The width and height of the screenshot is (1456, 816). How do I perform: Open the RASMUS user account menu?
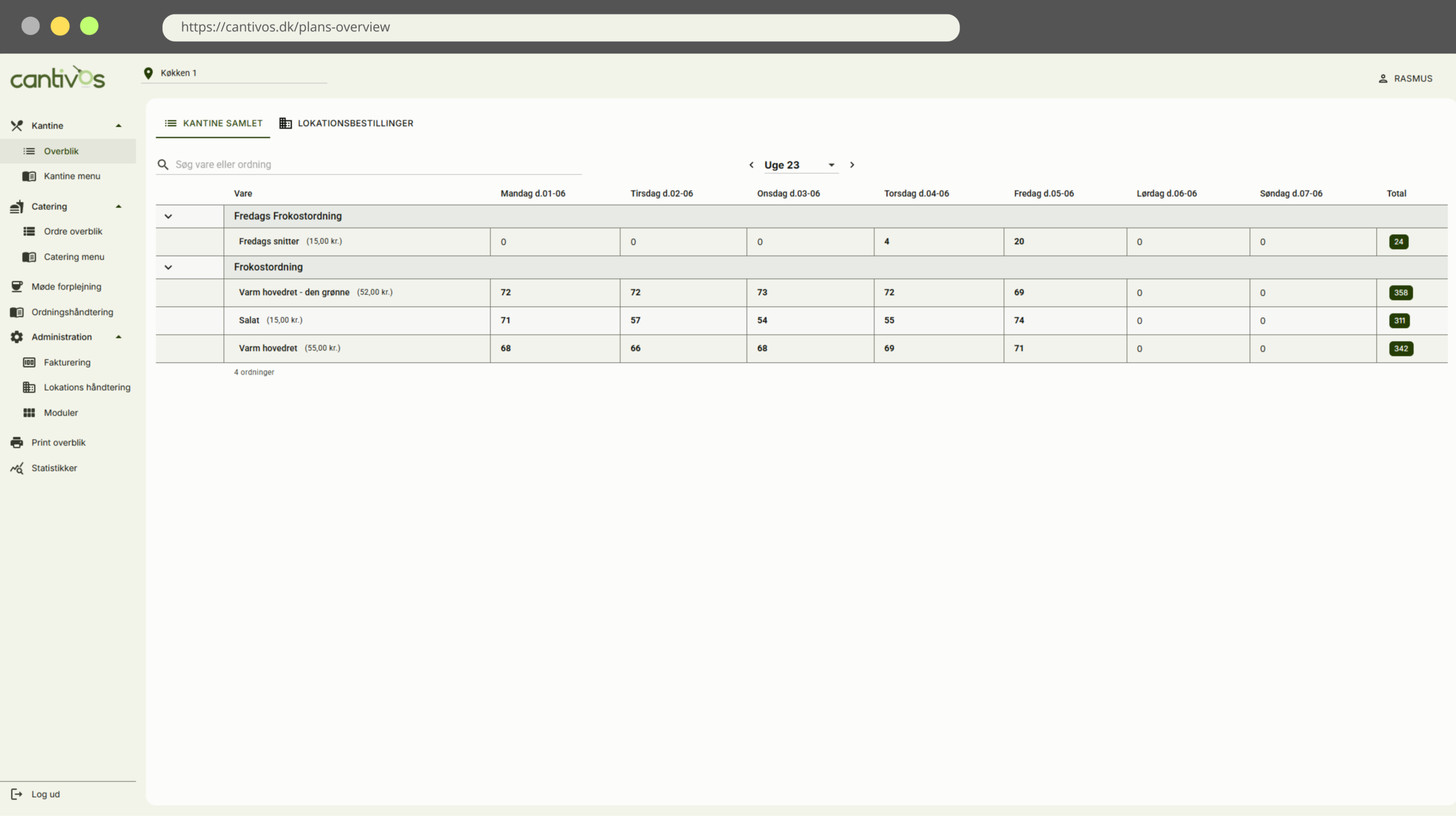[x=1405, y=79]
